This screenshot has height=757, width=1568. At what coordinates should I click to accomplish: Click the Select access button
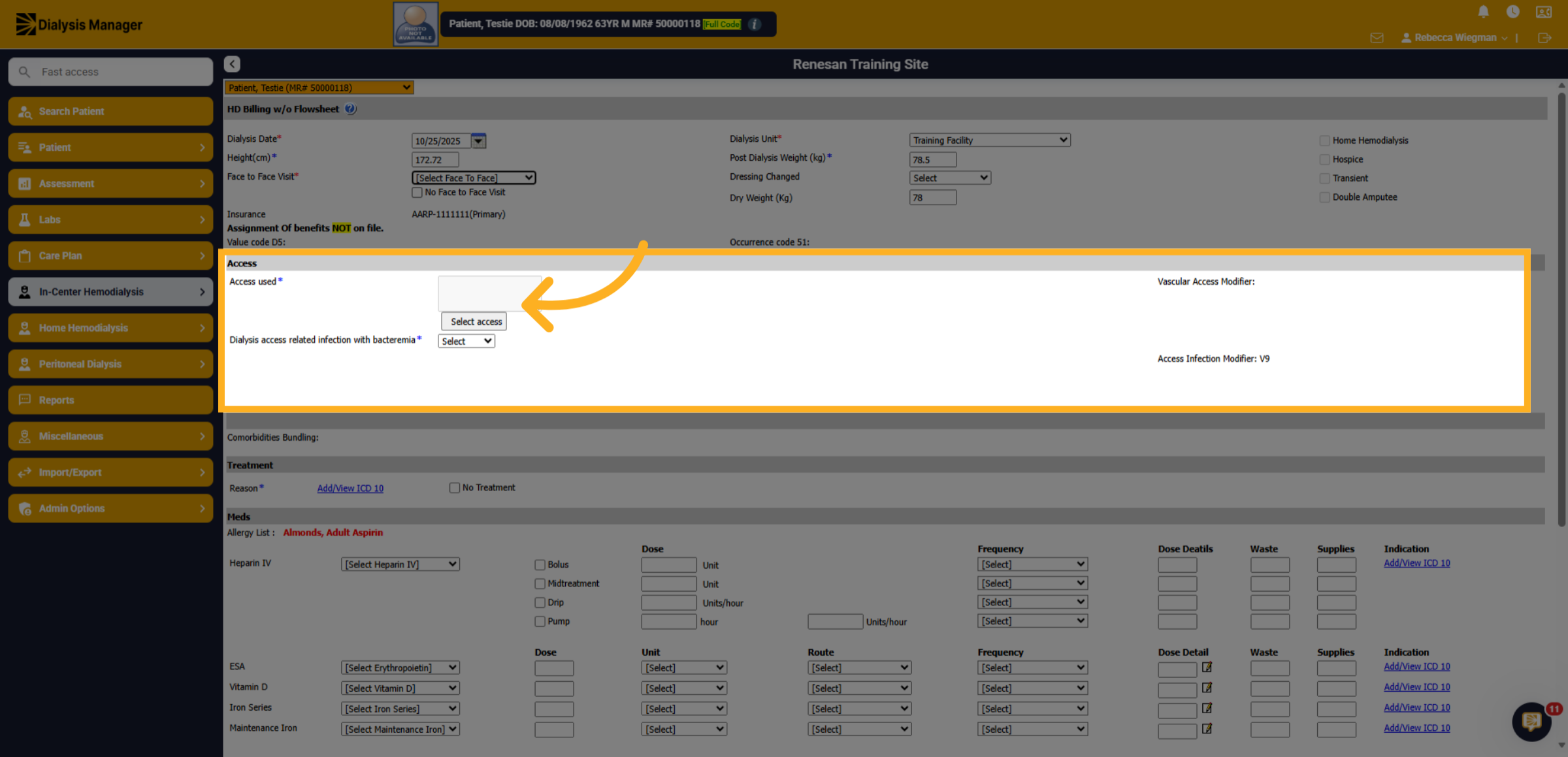(x=474, y=321)
